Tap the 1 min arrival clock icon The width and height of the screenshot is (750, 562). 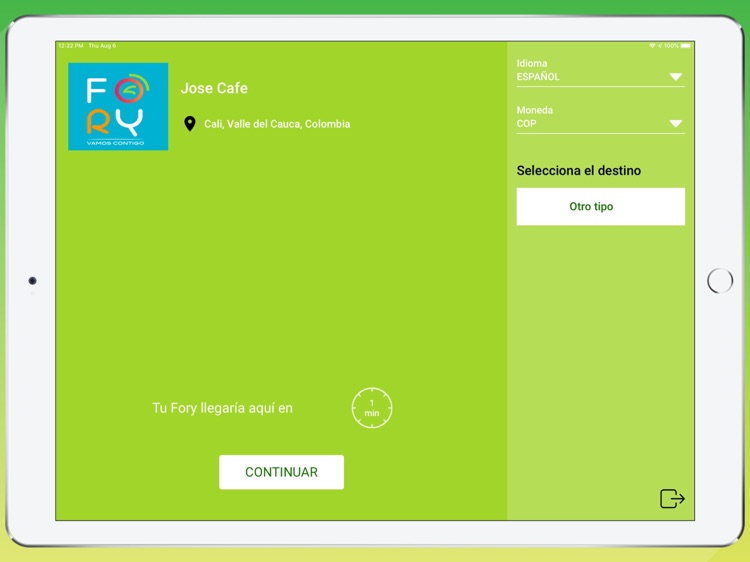tap(372, 408)
